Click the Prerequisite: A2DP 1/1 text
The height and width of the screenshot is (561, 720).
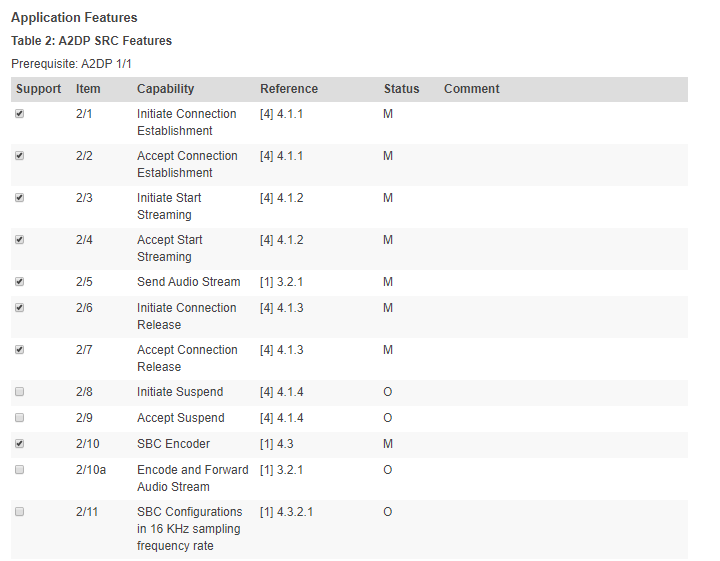point(71,64)
